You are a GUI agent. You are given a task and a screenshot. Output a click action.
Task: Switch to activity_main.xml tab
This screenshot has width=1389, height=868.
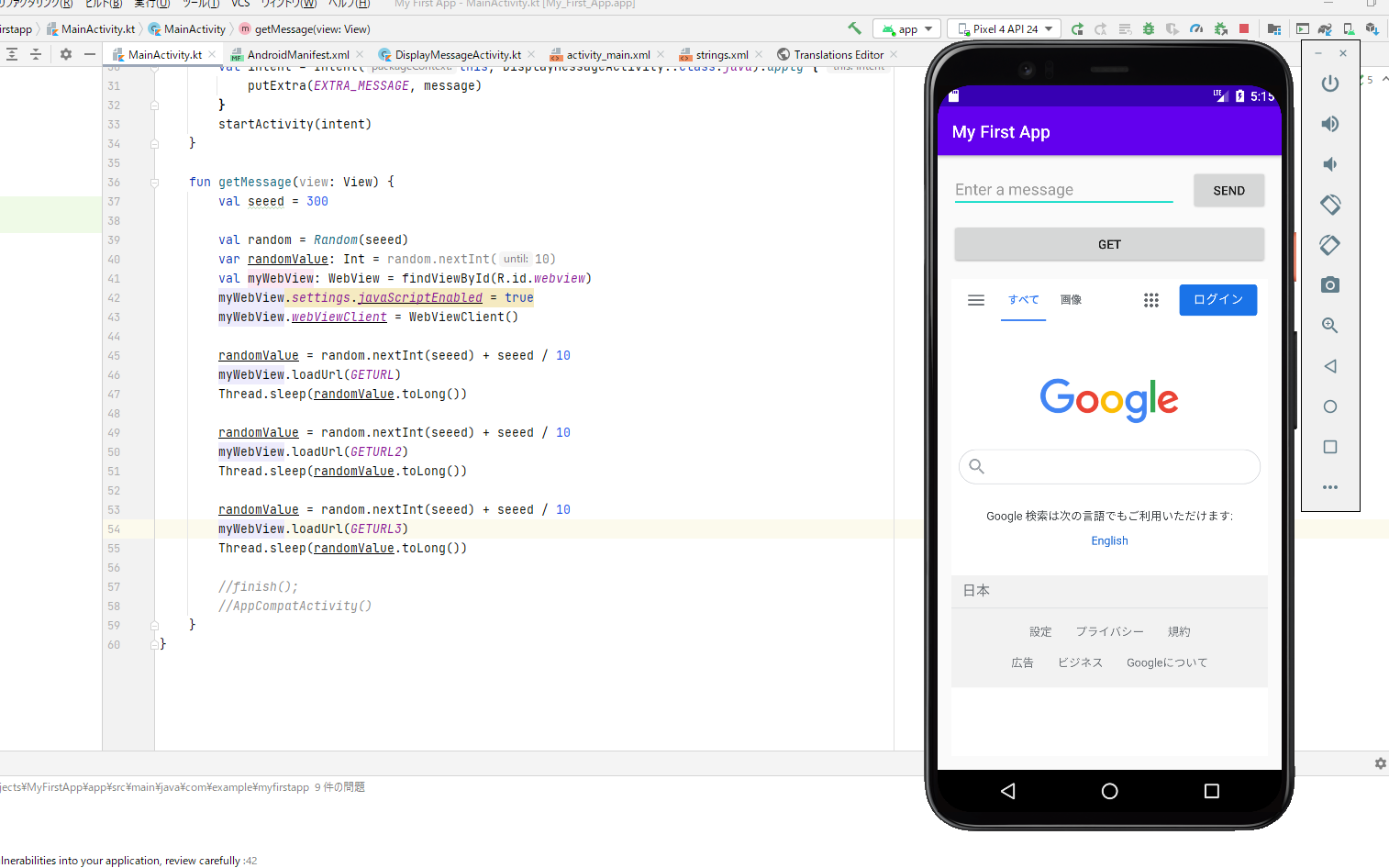[x=607, y=54]
